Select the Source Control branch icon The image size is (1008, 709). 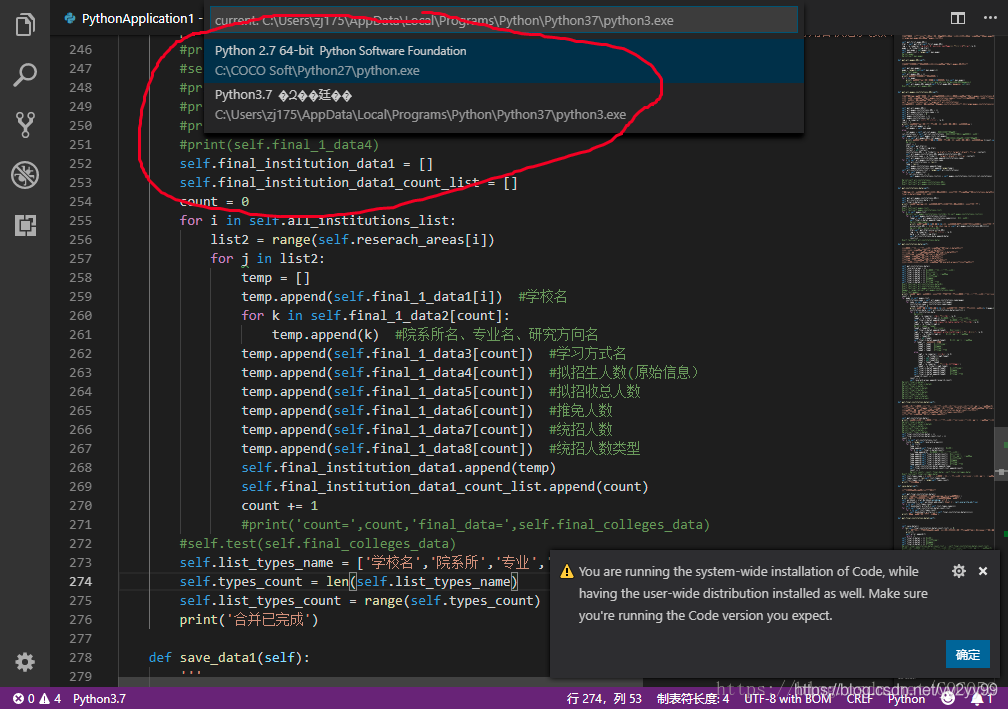click(x=25, y=124)
